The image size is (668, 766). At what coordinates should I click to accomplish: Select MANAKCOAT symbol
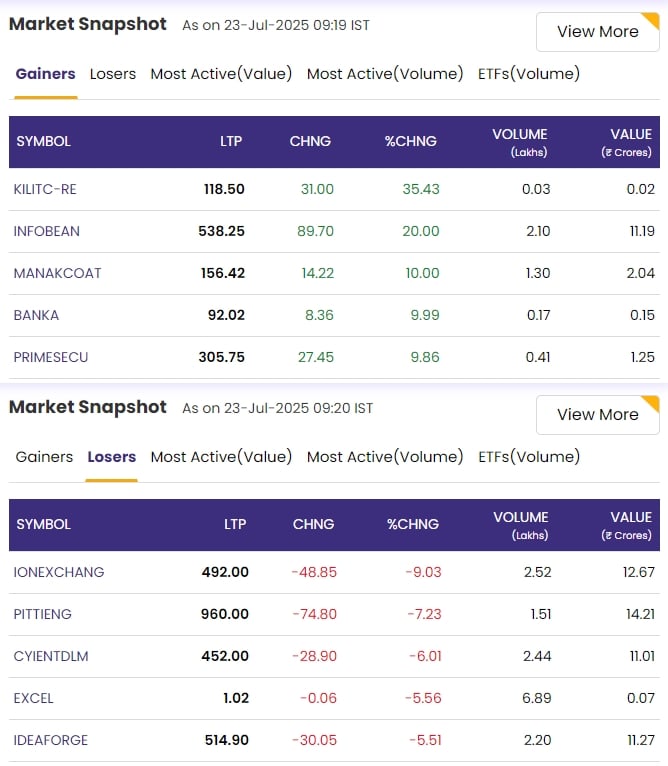57,273
